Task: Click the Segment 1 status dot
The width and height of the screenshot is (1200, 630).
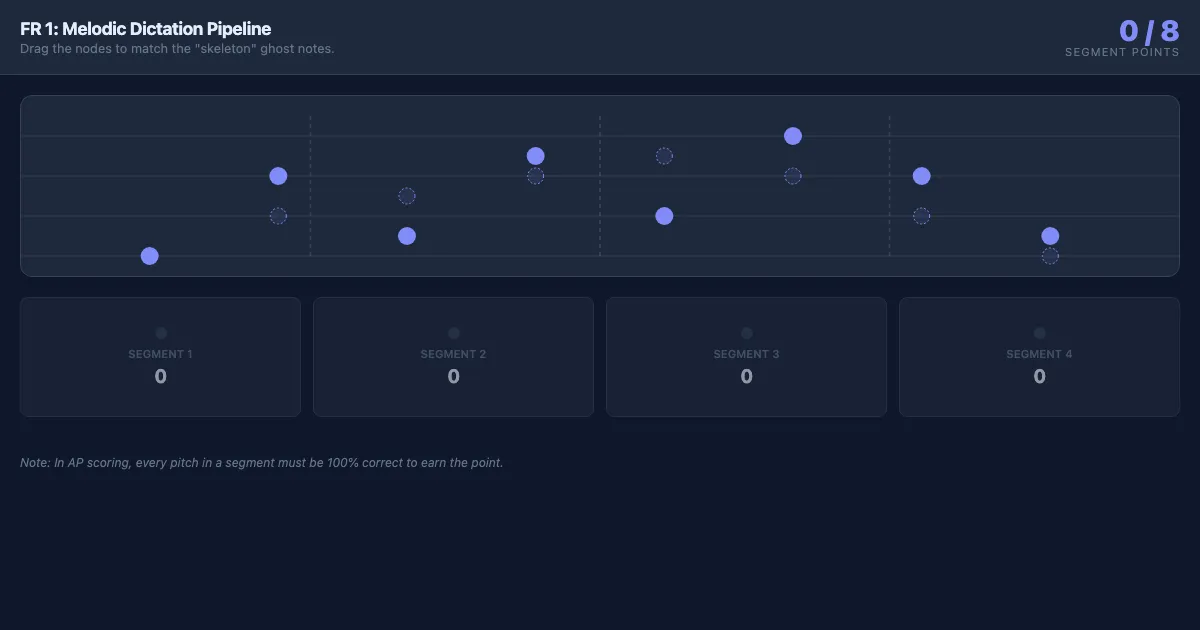Action: tap(161, 333)
